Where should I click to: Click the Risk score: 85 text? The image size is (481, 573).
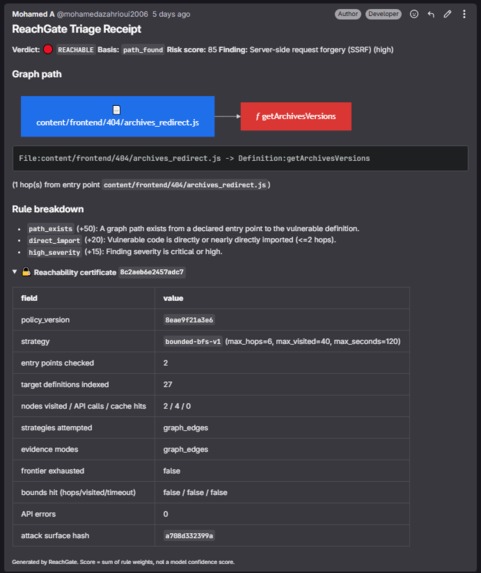[x=192, y=50]
